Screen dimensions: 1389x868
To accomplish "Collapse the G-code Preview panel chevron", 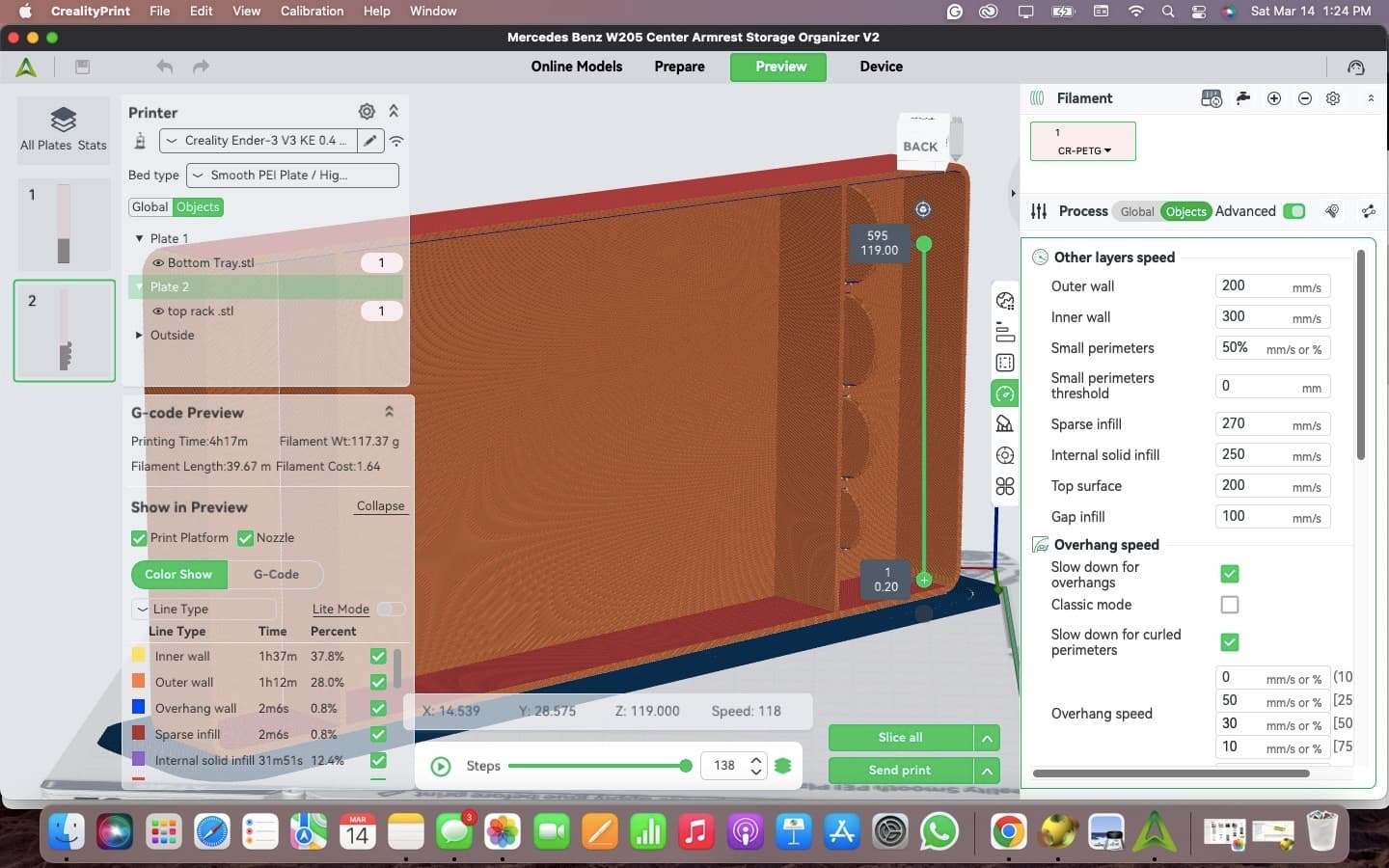I will point(389,412).
